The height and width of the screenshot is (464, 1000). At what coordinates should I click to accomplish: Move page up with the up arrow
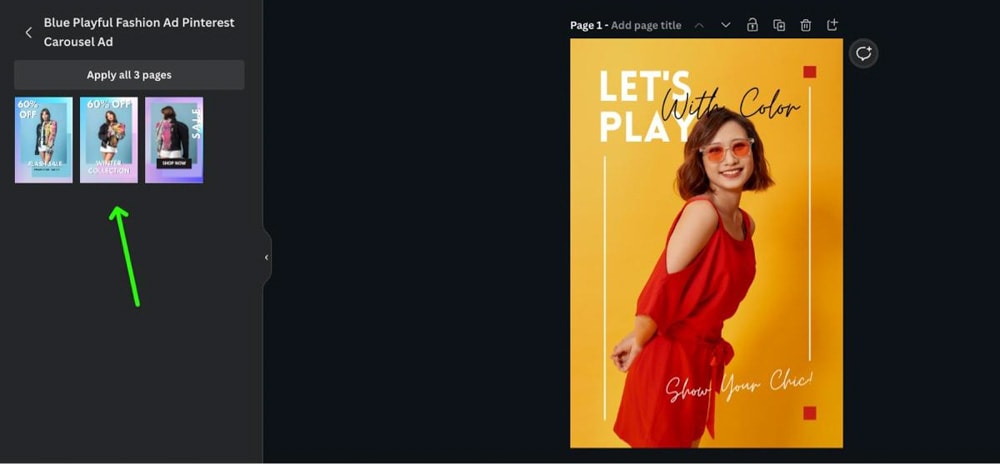[x=699, y=25]
